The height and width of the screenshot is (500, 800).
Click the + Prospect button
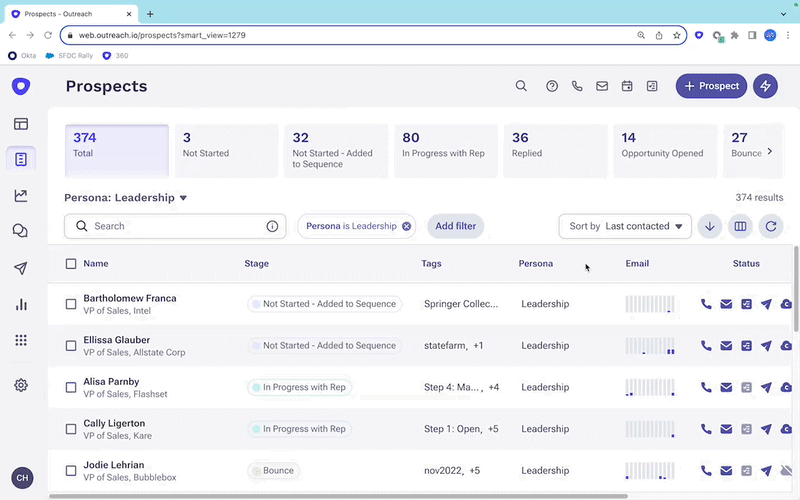(x=711, y=86)
